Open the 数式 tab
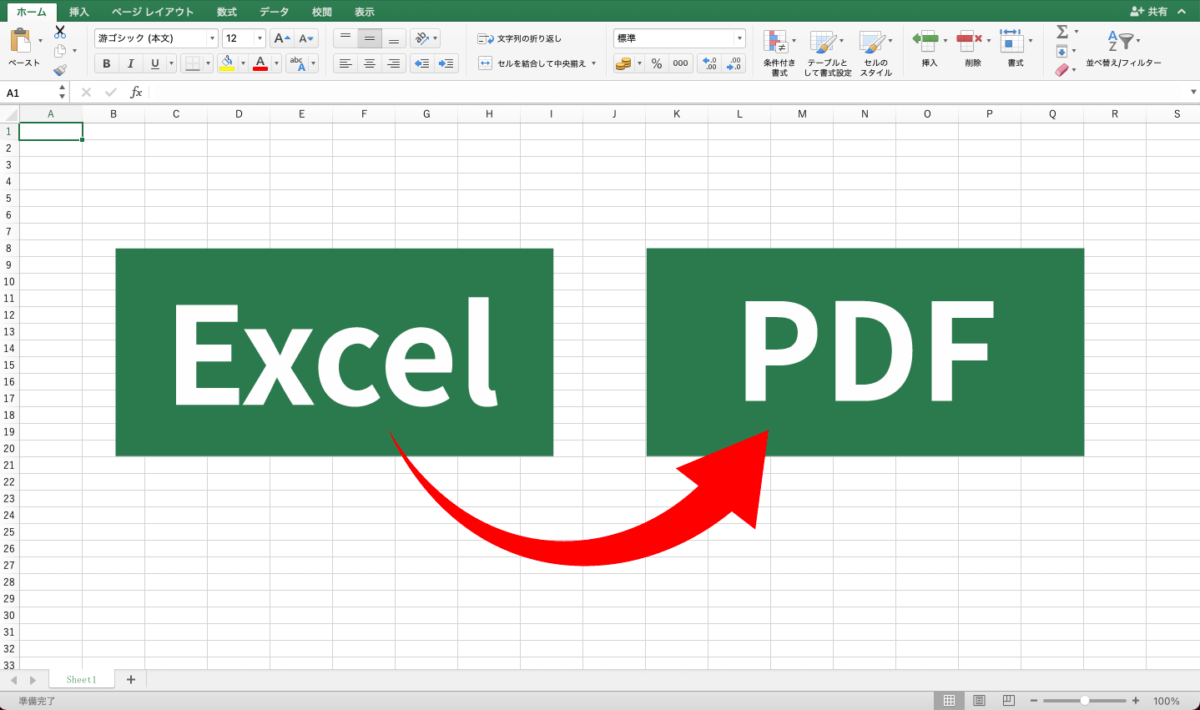Image resolution: width=1200 pixels, height=710 pixels. tap(227, 11)
